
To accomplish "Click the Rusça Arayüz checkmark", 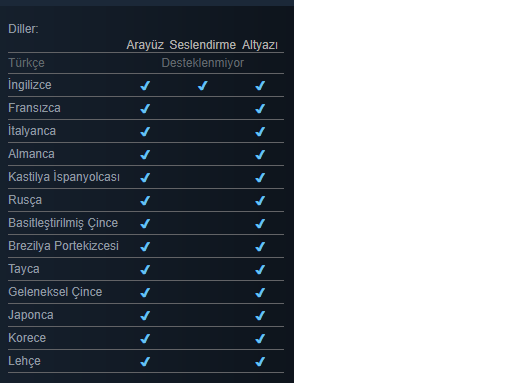I will tap(145, 200).
